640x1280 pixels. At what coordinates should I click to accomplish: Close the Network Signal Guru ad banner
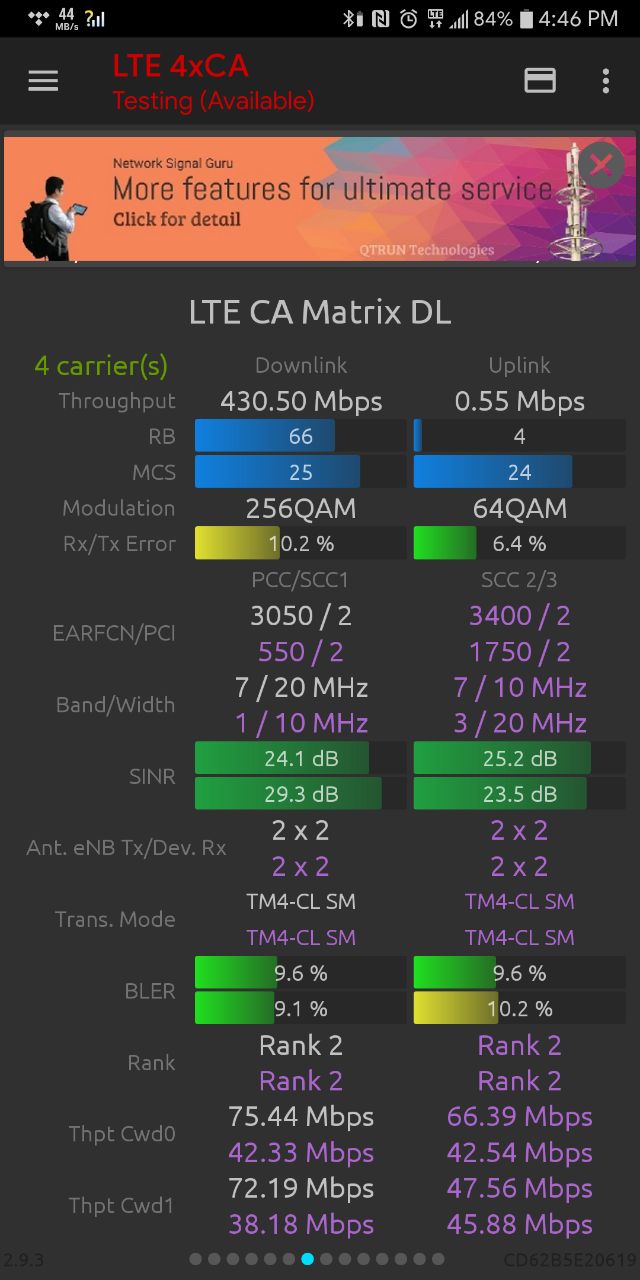(601, 165)
